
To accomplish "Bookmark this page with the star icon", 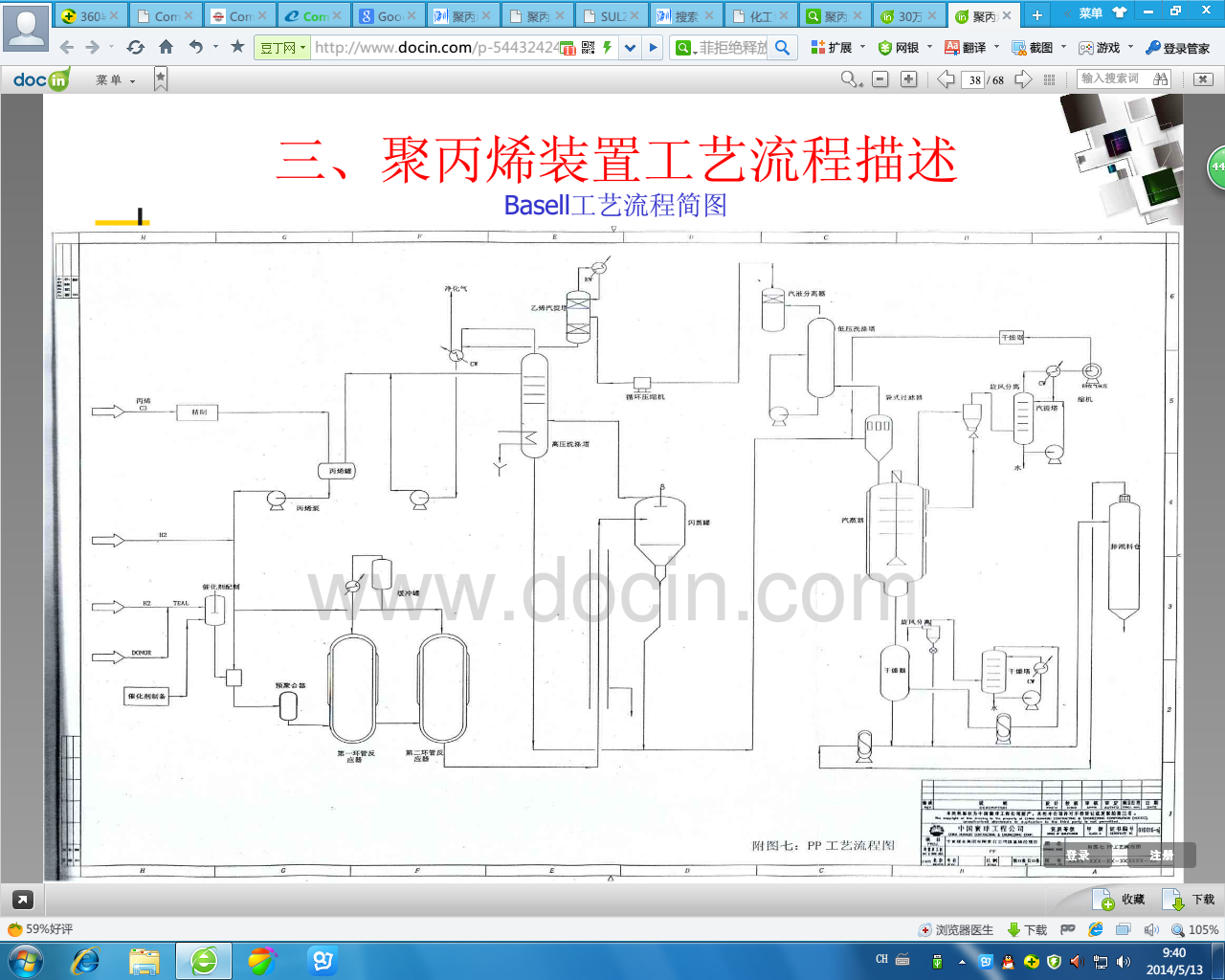I will point(237,47).
